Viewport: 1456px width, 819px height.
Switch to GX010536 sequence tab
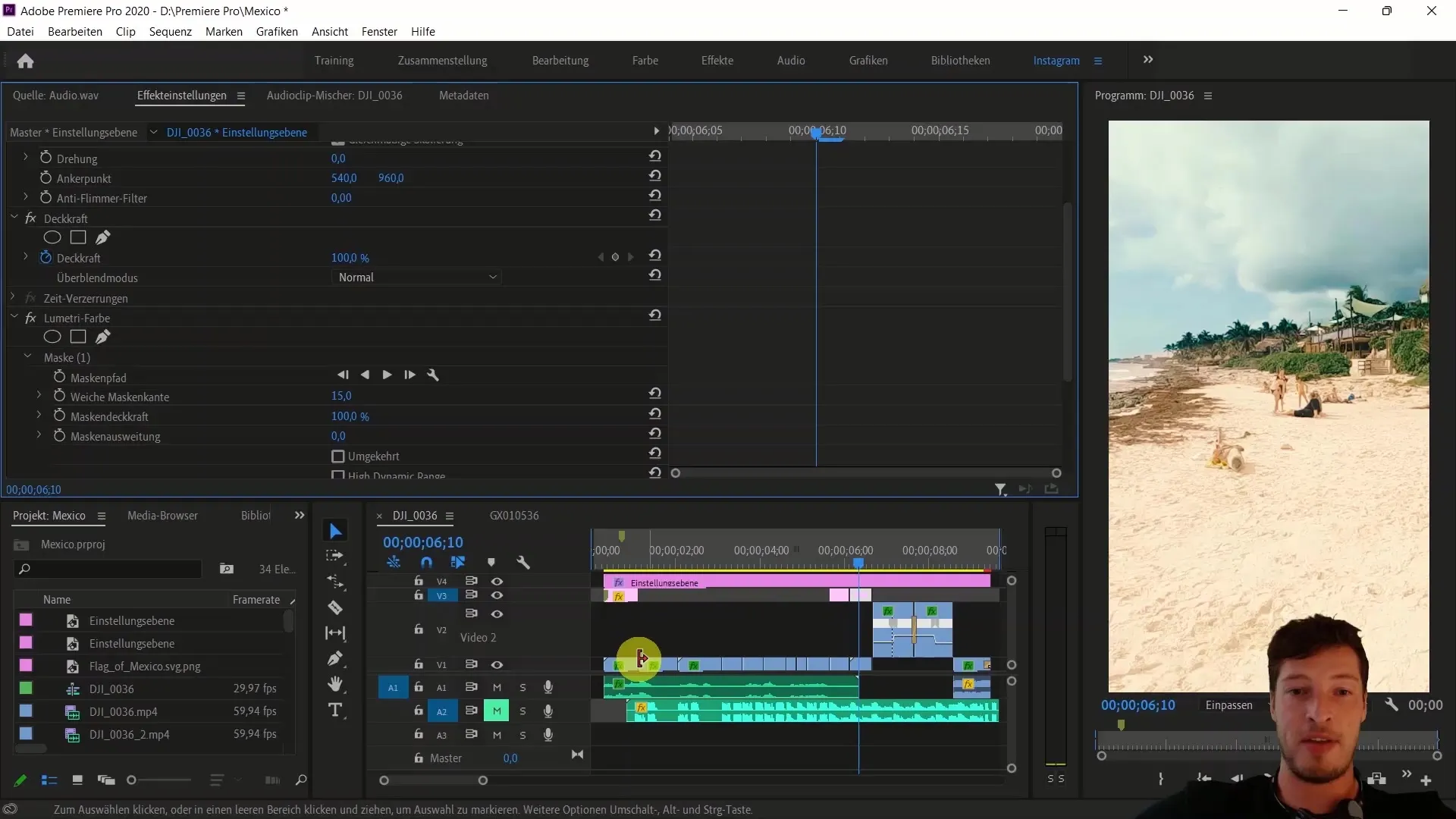(514, 516)
